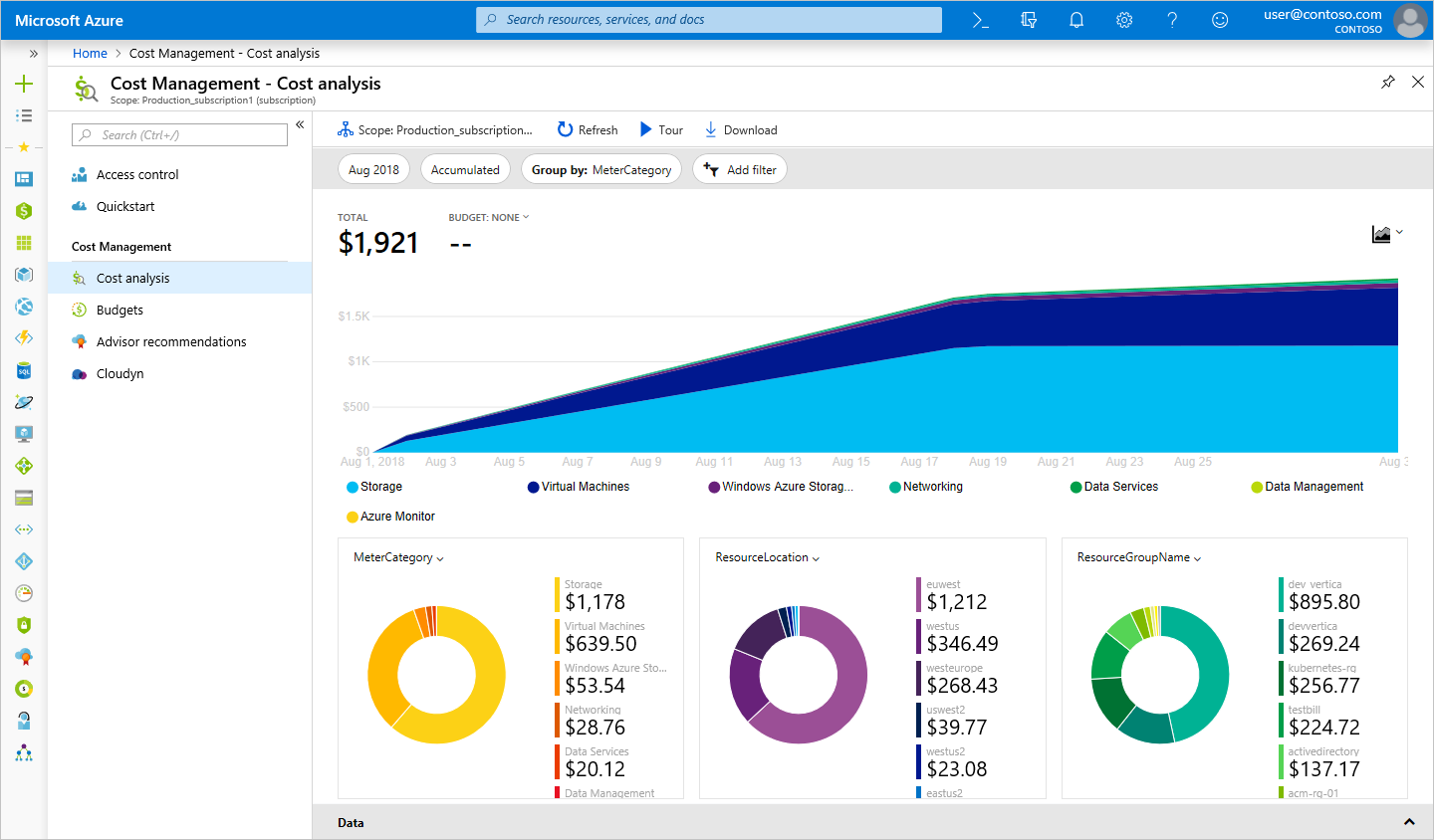Click the dev_vertica $895.80 resource group entry
This screenshot has width=1434, height=840.
click(1319, 595)
